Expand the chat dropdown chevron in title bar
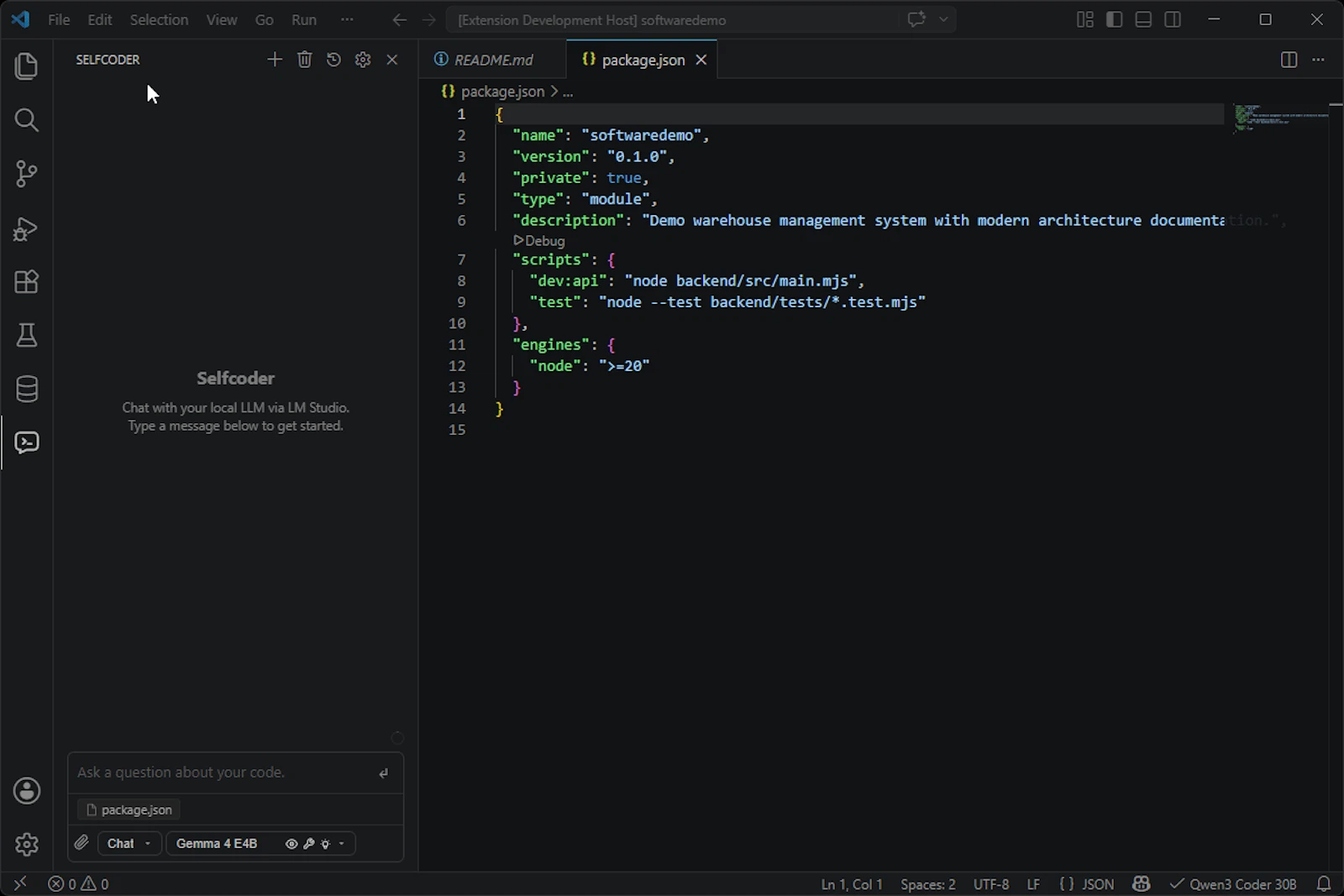This screenshot has height=896, width=1344. [x=943, y=19]
